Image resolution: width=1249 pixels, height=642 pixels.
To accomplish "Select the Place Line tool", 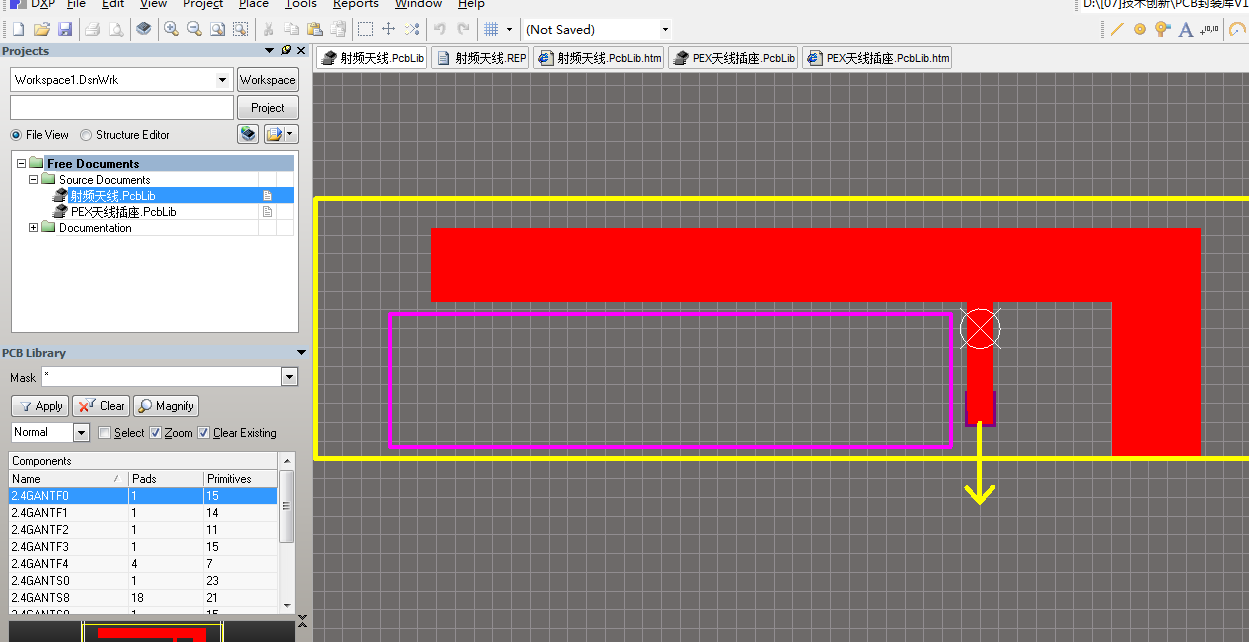I will click(1117, 29).
